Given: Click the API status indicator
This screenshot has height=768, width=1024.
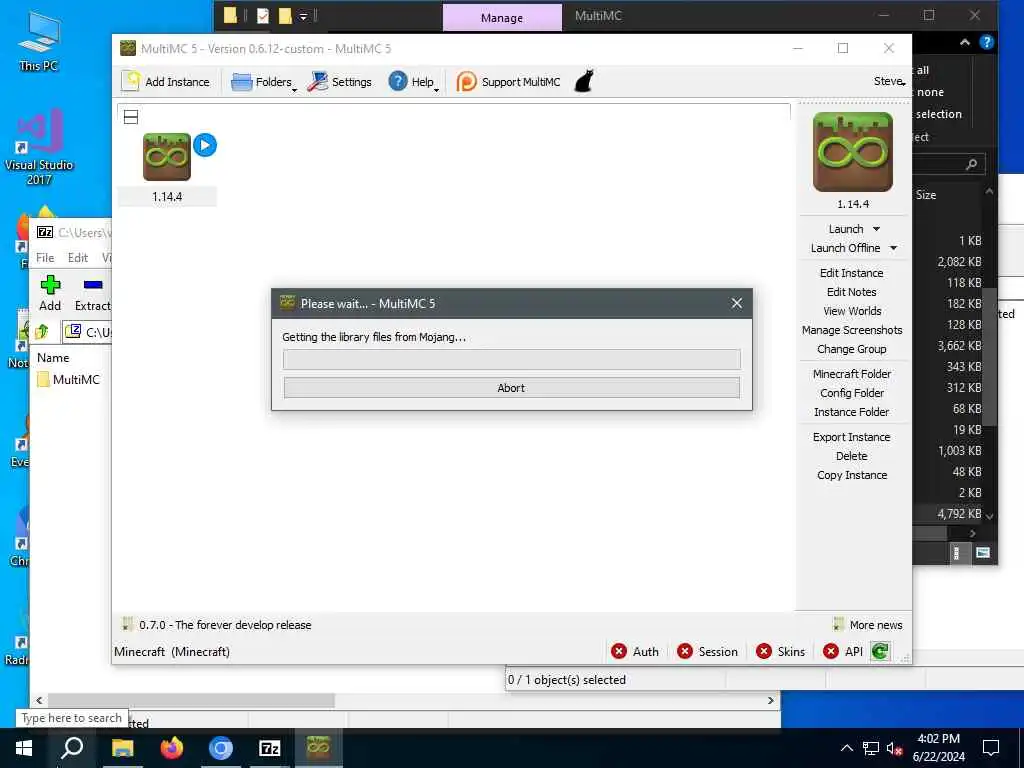Looking at the screenshot, I should [x=843, y=652].
